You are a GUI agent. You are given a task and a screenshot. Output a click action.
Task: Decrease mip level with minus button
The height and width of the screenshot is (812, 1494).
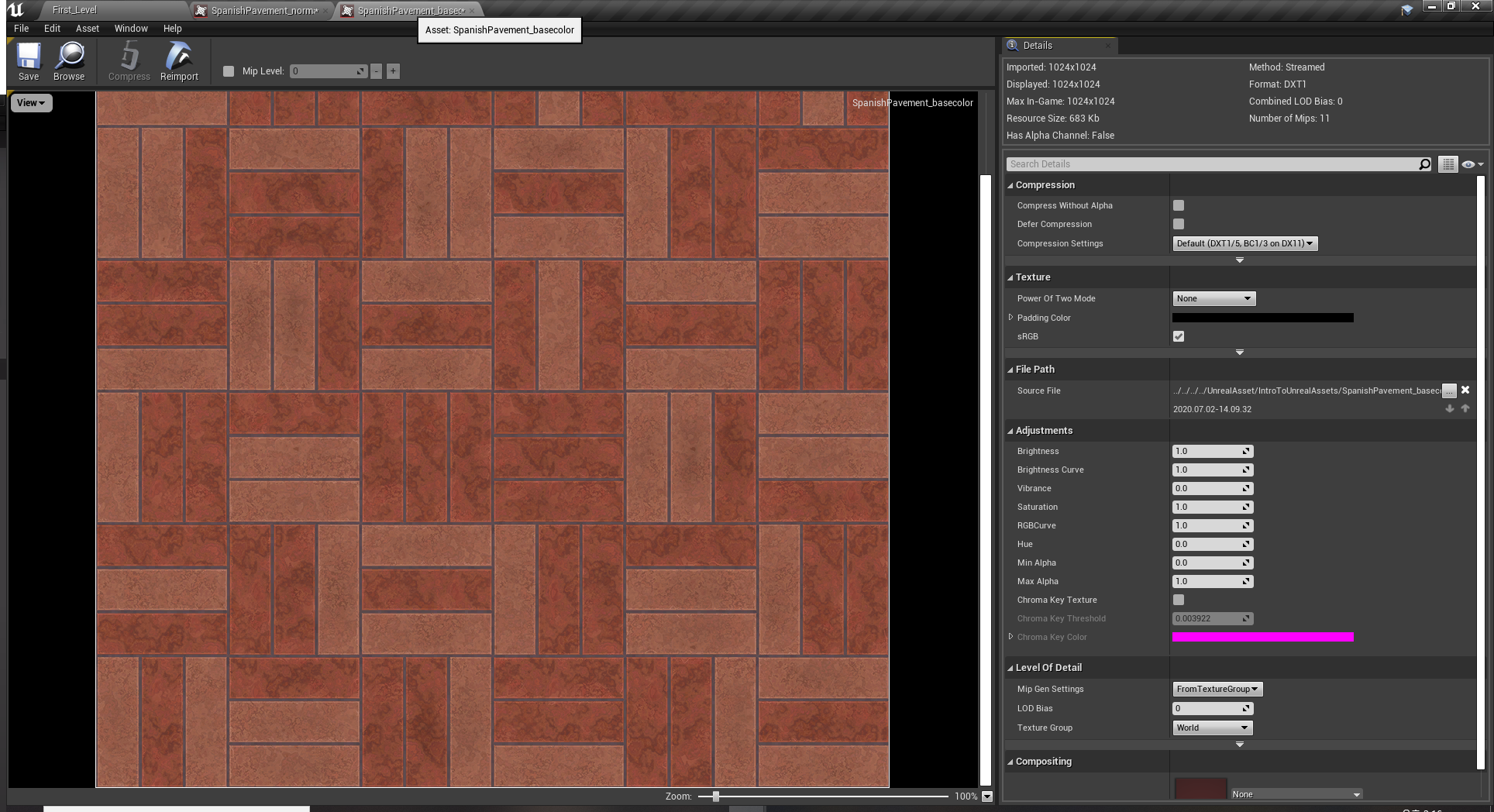(x=376, y=71)
